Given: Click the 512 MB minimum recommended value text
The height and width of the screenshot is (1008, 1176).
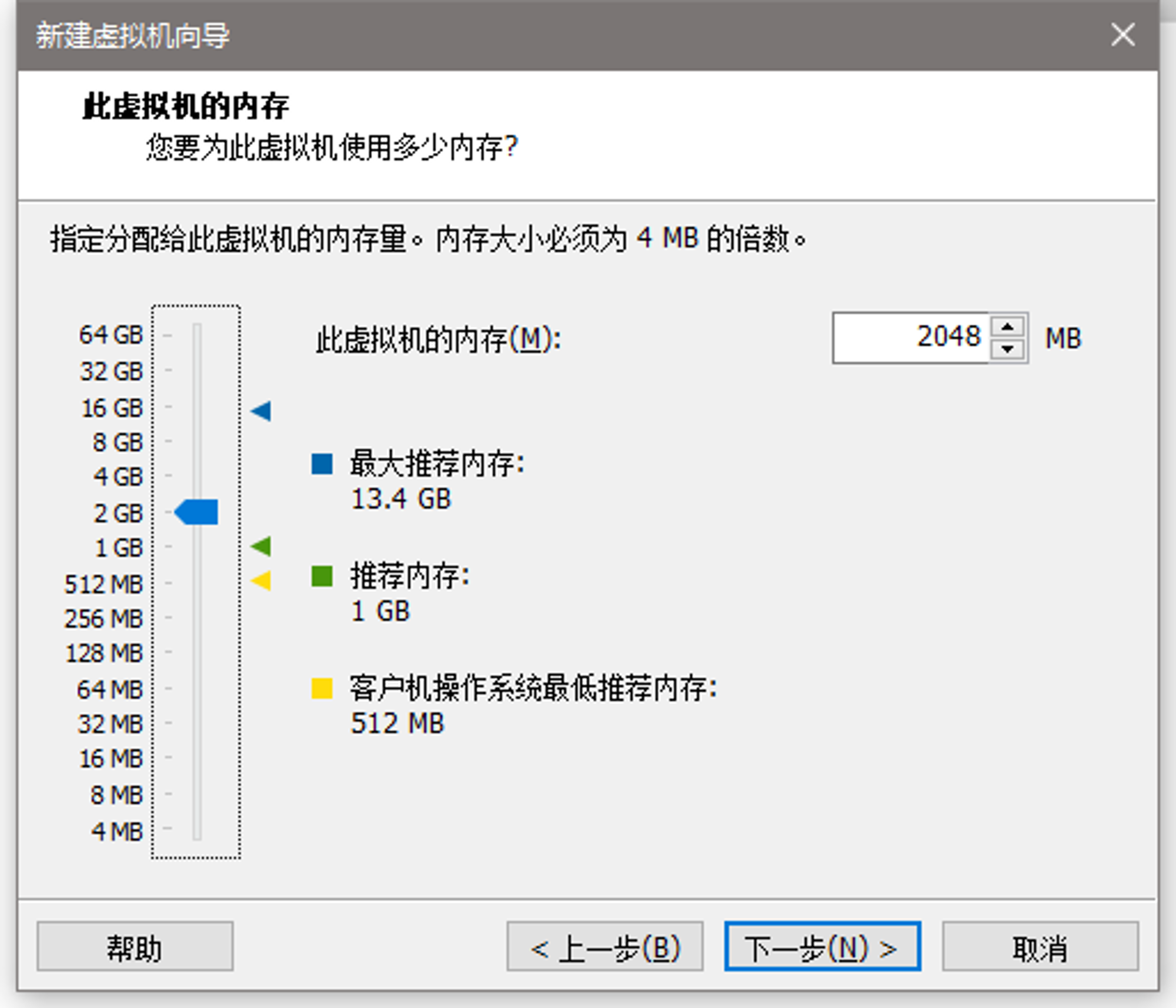Looking at the screenshot, I should click(x=397, y=723).
